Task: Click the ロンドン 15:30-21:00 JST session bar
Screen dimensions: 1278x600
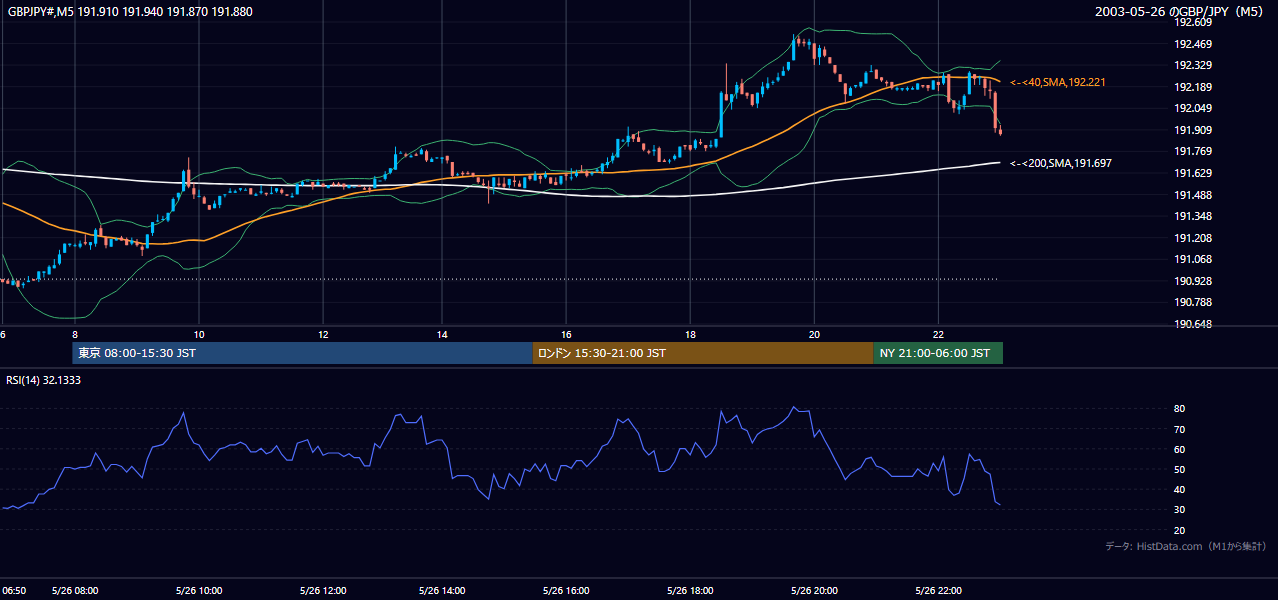Action: 702,353
